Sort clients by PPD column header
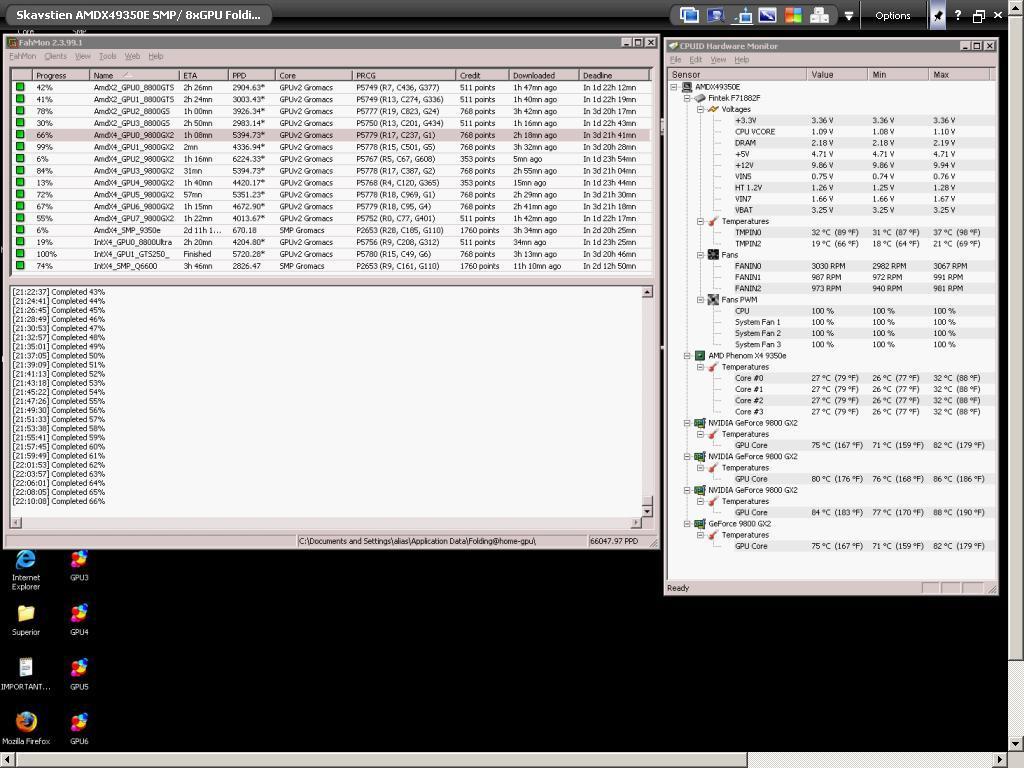 (x=251, y=75)
